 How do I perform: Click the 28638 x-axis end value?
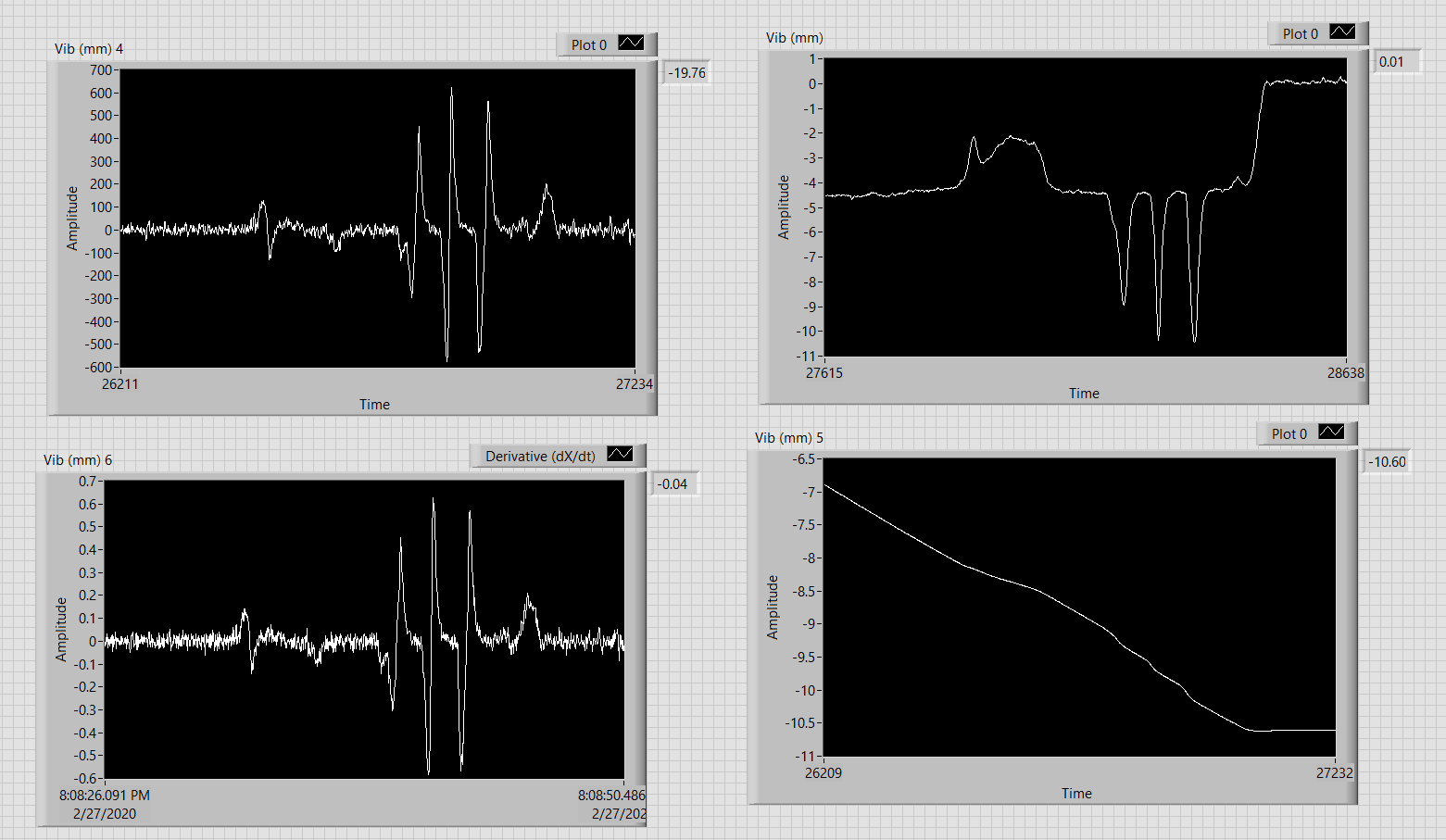click(1346, 372)
